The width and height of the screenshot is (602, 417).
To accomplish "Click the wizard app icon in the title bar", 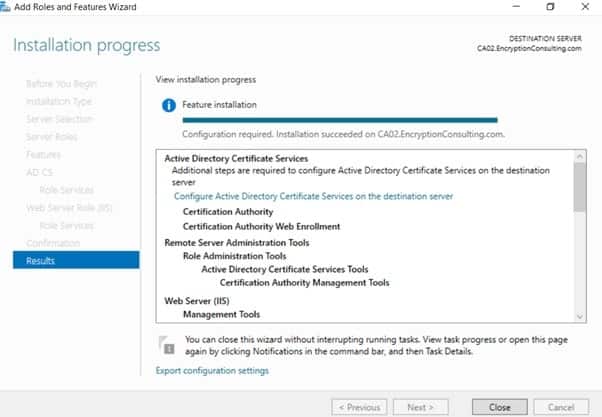I will click(x=9, y=7).
